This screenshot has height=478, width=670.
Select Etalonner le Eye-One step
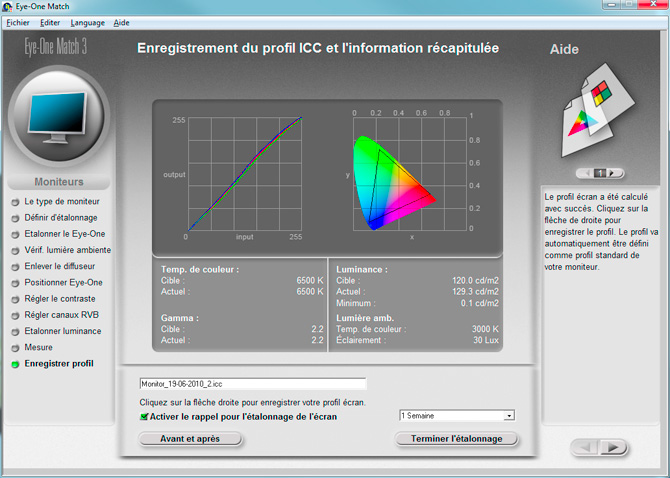65,234
